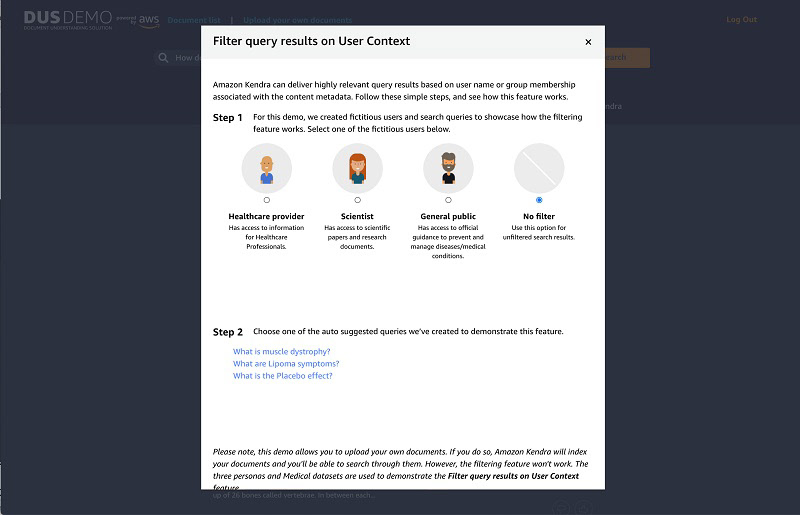Select the Healthcare provider radio button

pos(266,200)
